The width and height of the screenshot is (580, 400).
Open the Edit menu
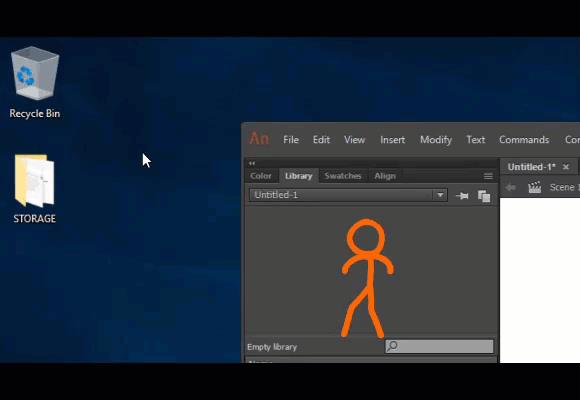(x=321, y=140)
